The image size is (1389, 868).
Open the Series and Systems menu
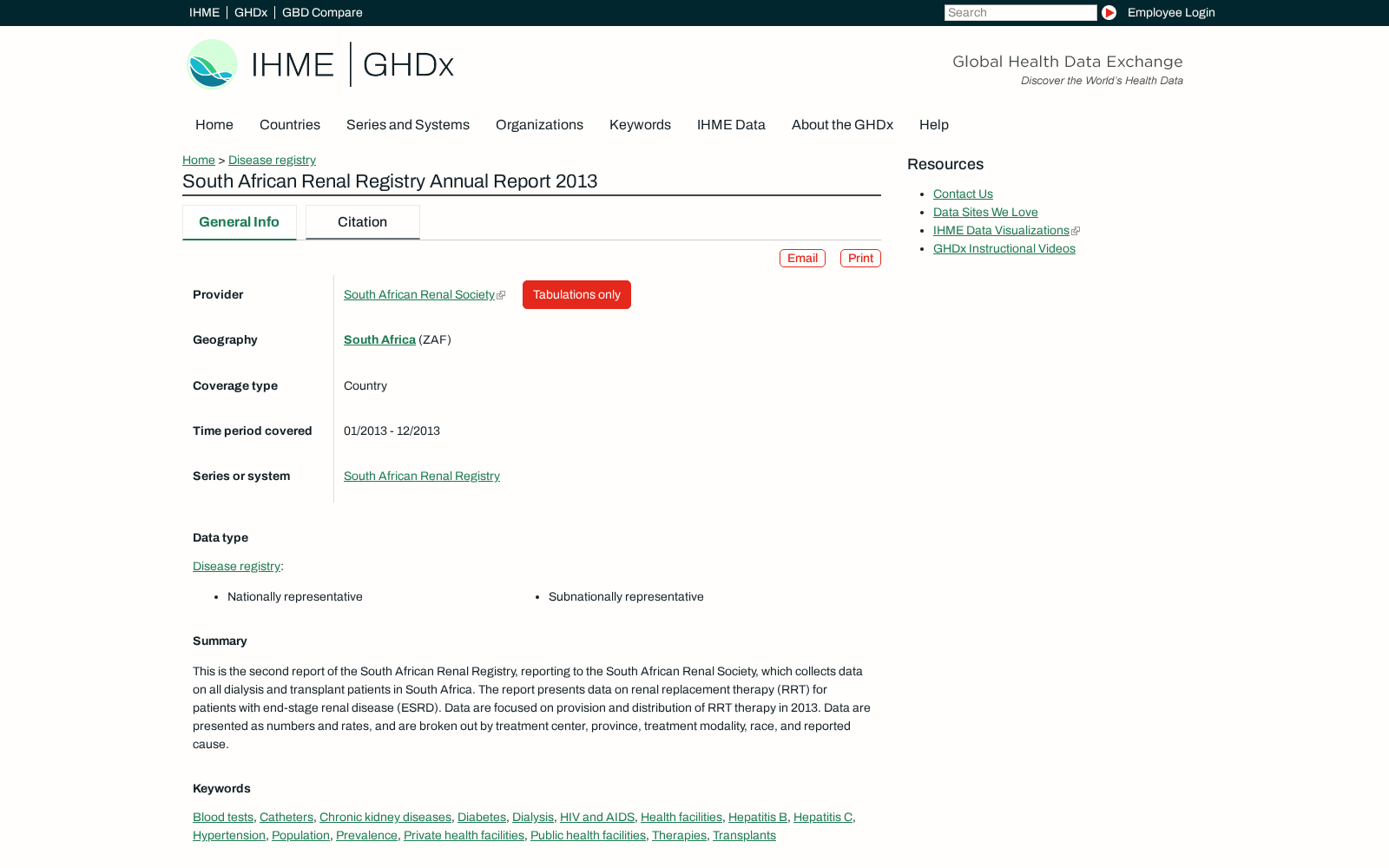click(x=408, y=125)
